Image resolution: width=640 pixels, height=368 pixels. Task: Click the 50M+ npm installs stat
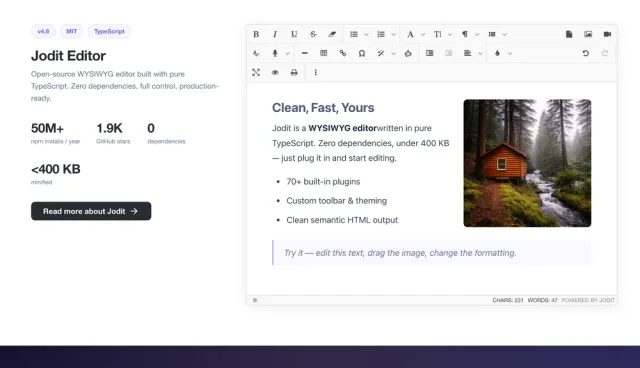[56, 133]
